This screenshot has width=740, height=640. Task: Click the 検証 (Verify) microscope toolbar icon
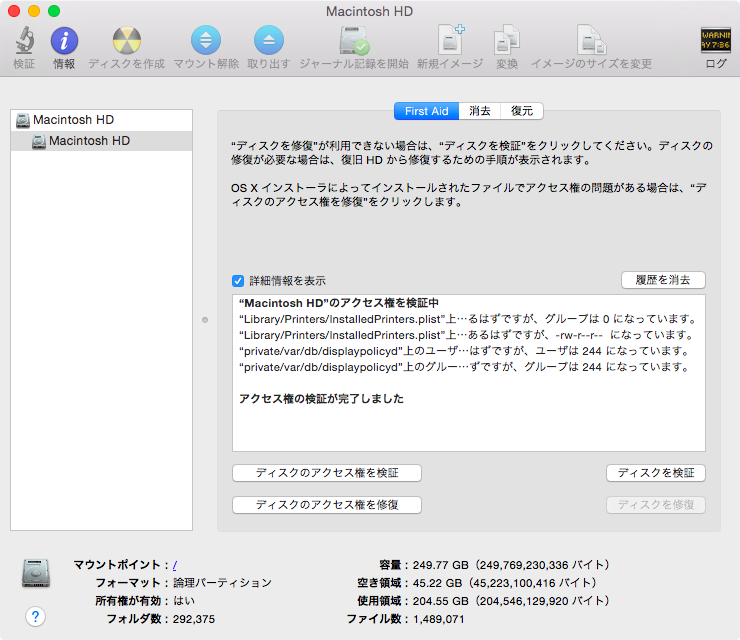tap(24, 40)
